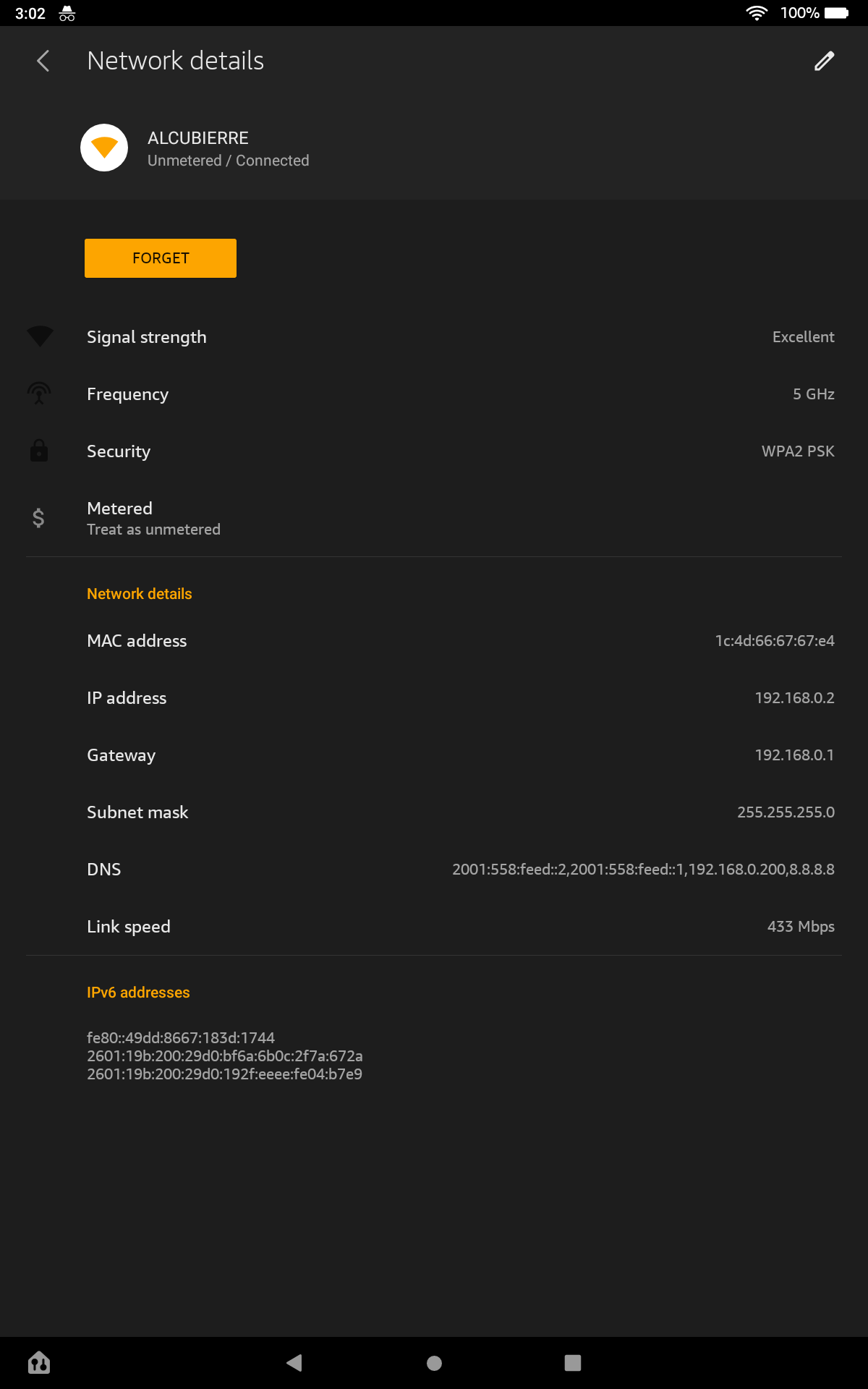The width and height of the screenshot is (868, 1389).
Task: Tap the Security padlock icon
Action: [39, 451]
